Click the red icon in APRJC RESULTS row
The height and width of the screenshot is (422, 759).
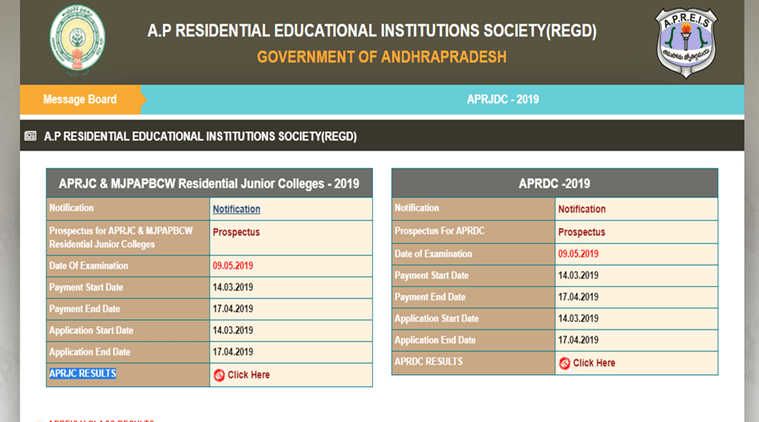click(219, 375)
